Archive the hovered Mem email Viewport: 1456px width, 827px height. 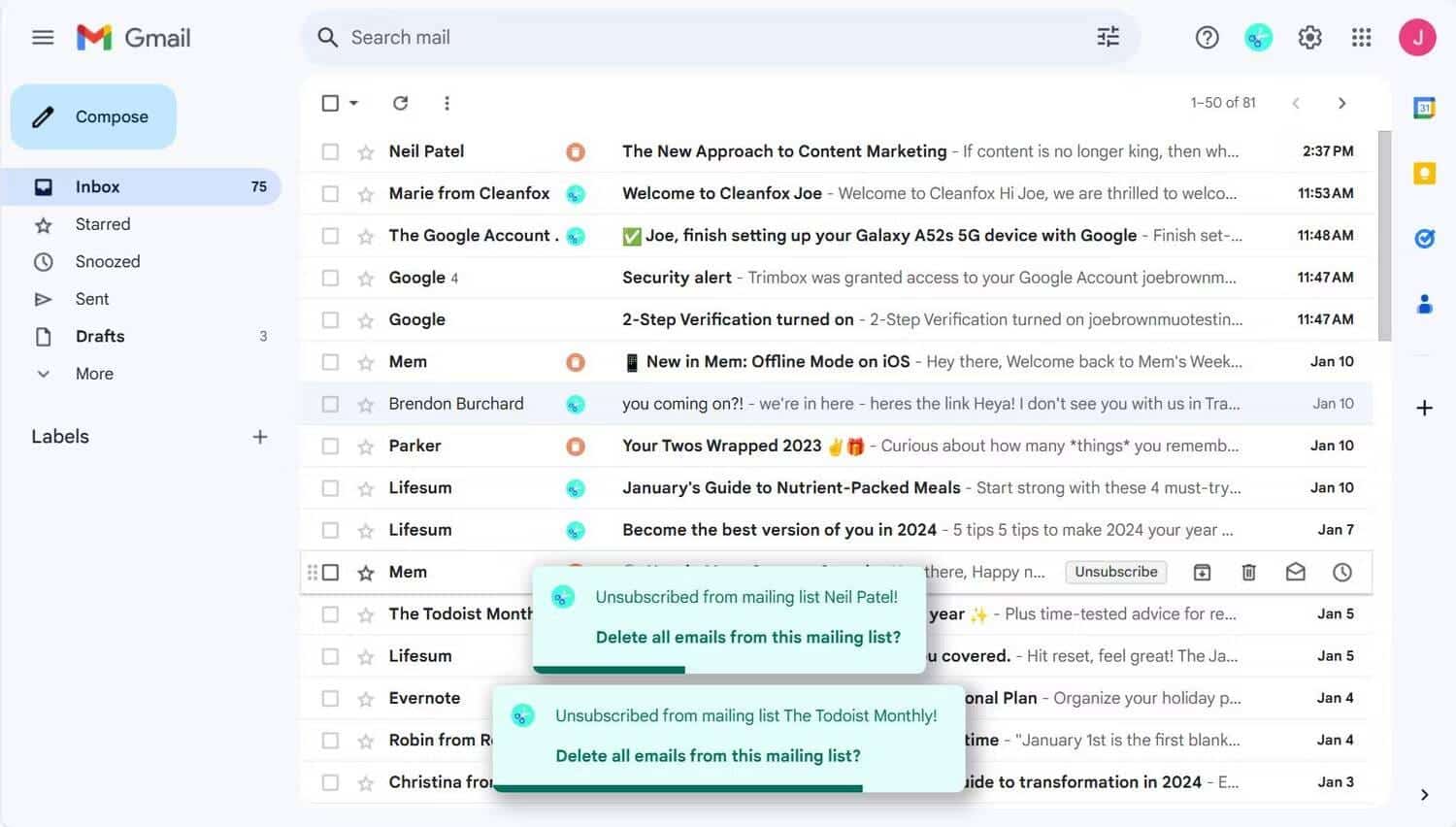coord(1202,573)
